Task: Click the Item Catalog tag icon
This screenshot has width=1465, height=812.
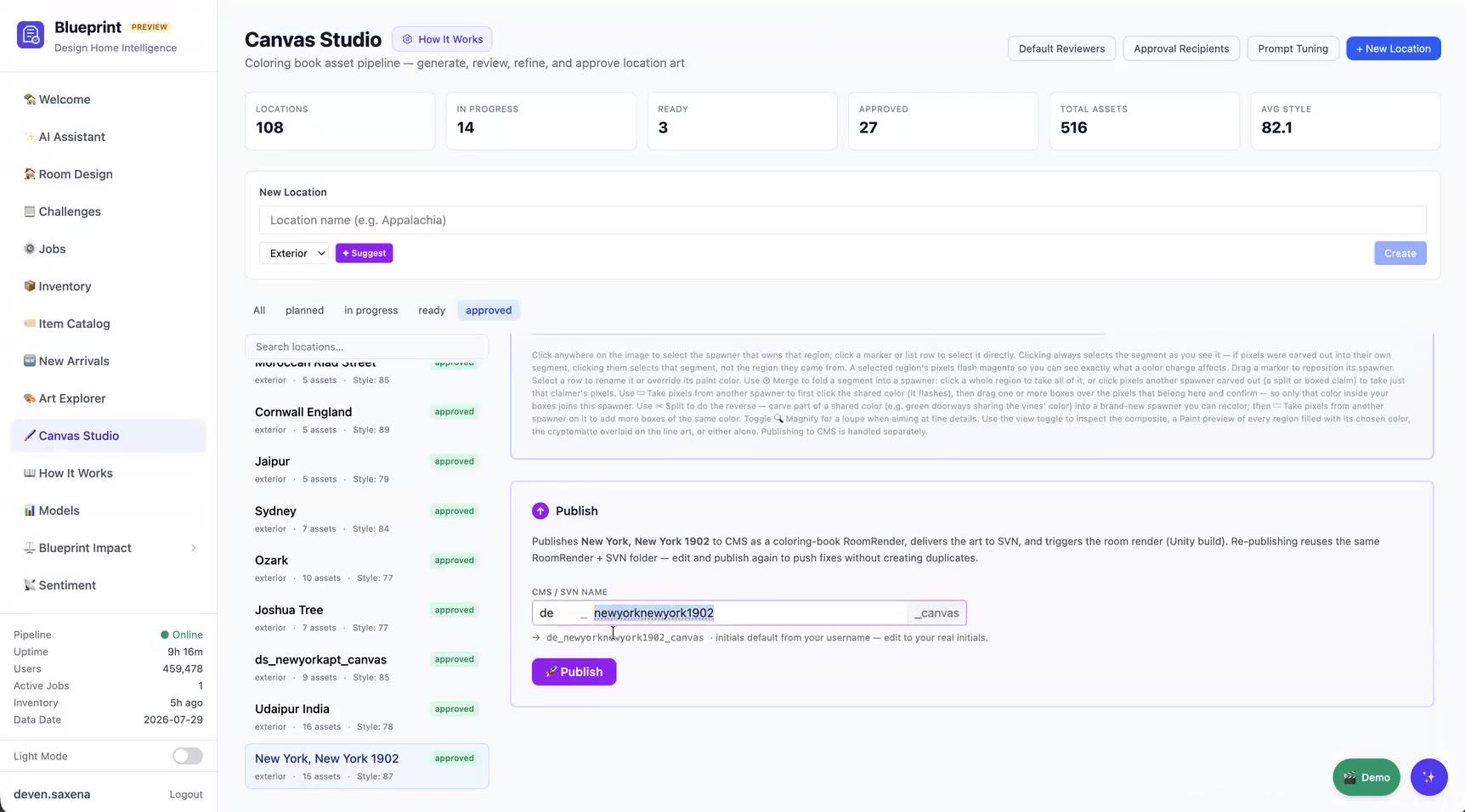Action: point(30,324)
